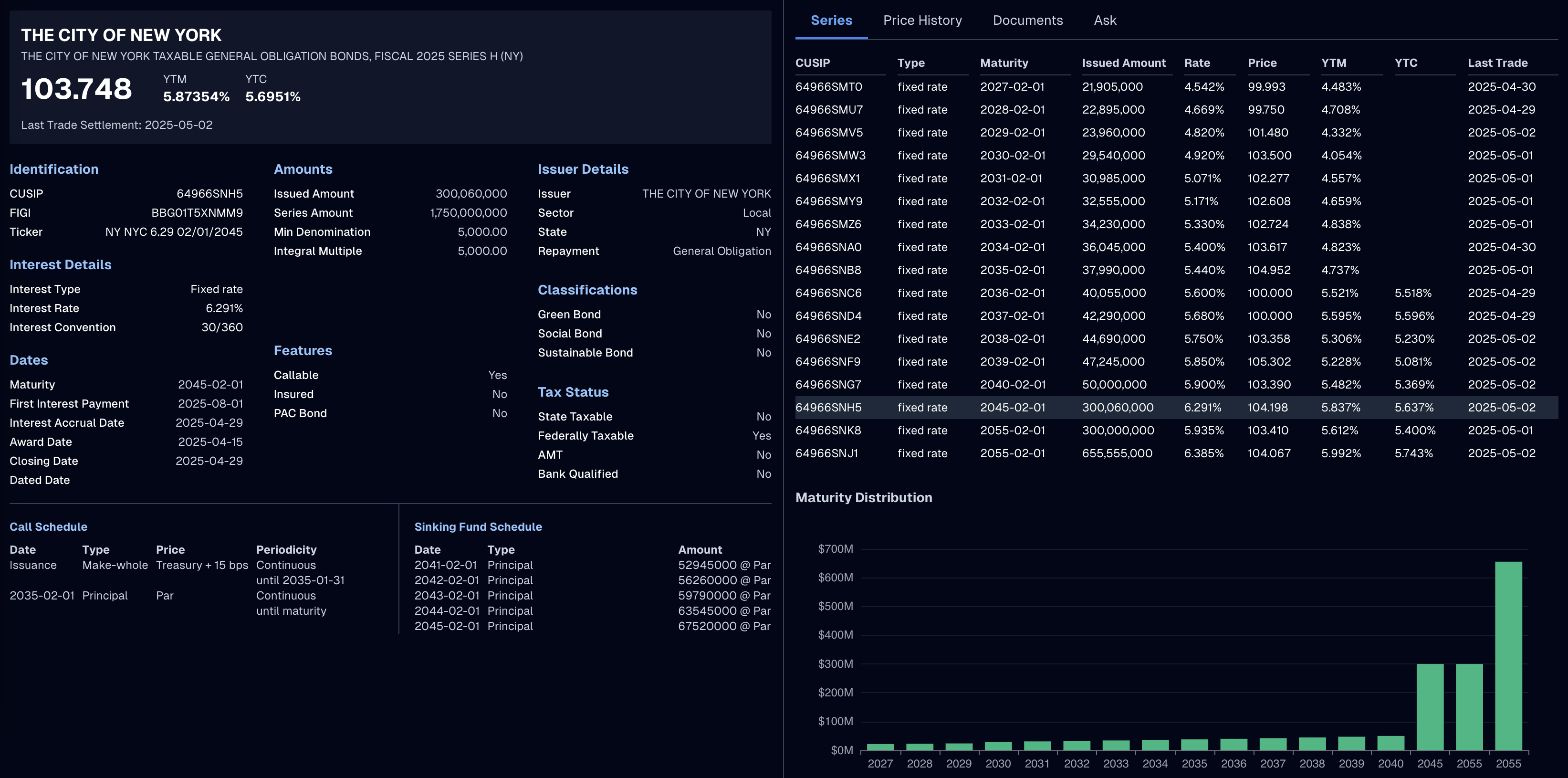Sort by Rate column header
Viewport: 1568px width, 778px height.
point(1197,63)
